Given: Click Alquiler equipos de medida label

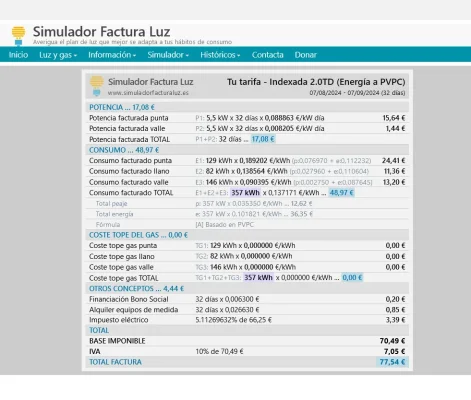Looking at the screenshot, I should click(133, 310).
